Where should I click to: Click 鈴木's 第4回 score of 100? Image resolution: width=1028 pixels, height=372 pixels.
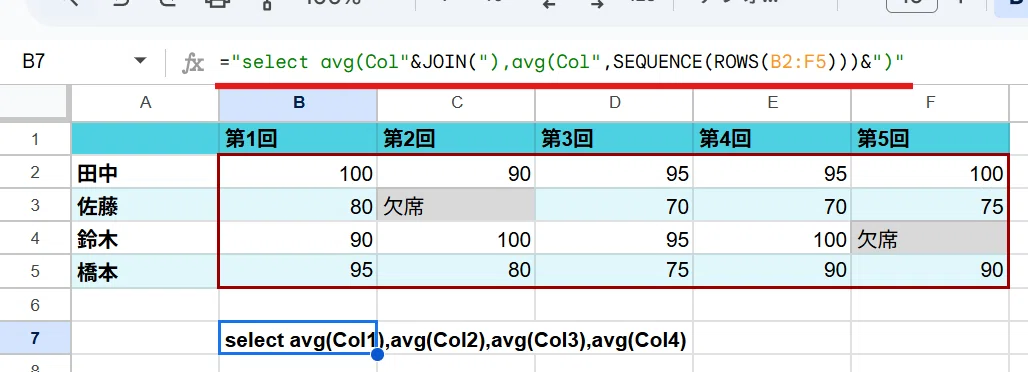point(772,239)
